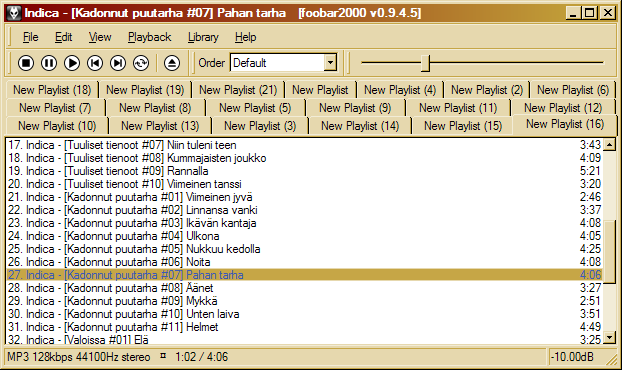Image resolution: width=622 pixels, height=370 pixels.
Task: Switch to New Playlist (5) tab
Action: pos(255,108)
